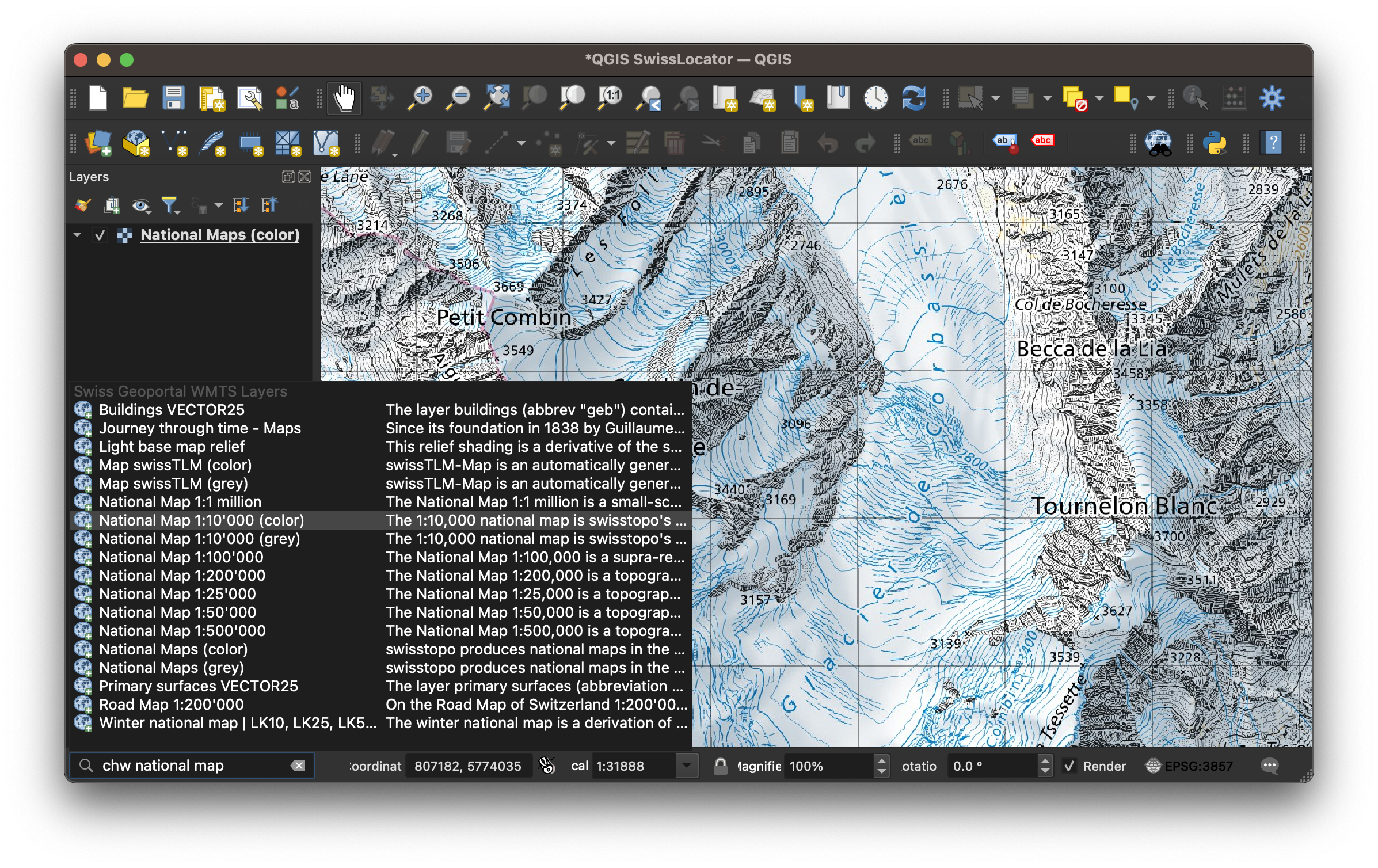Save the project with the floppy disk icon
The height and width of the screenshot is (868, 1378).
[173, 98]
